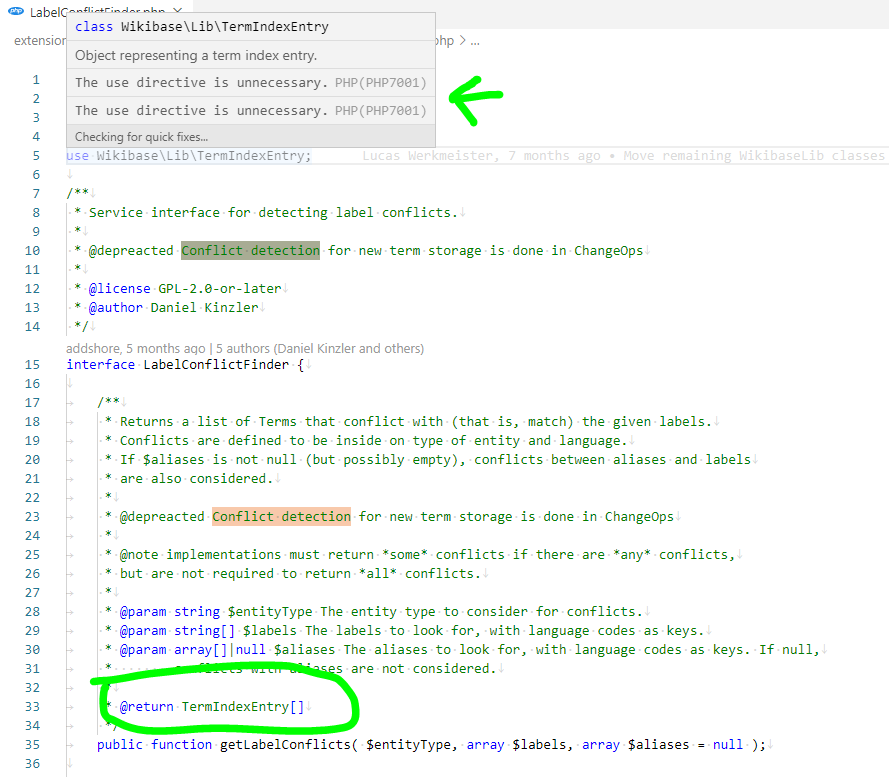Click the highlighted 'Conflict detection' match on line 10
Screen dimensions: 889x777
click(250, 250)
